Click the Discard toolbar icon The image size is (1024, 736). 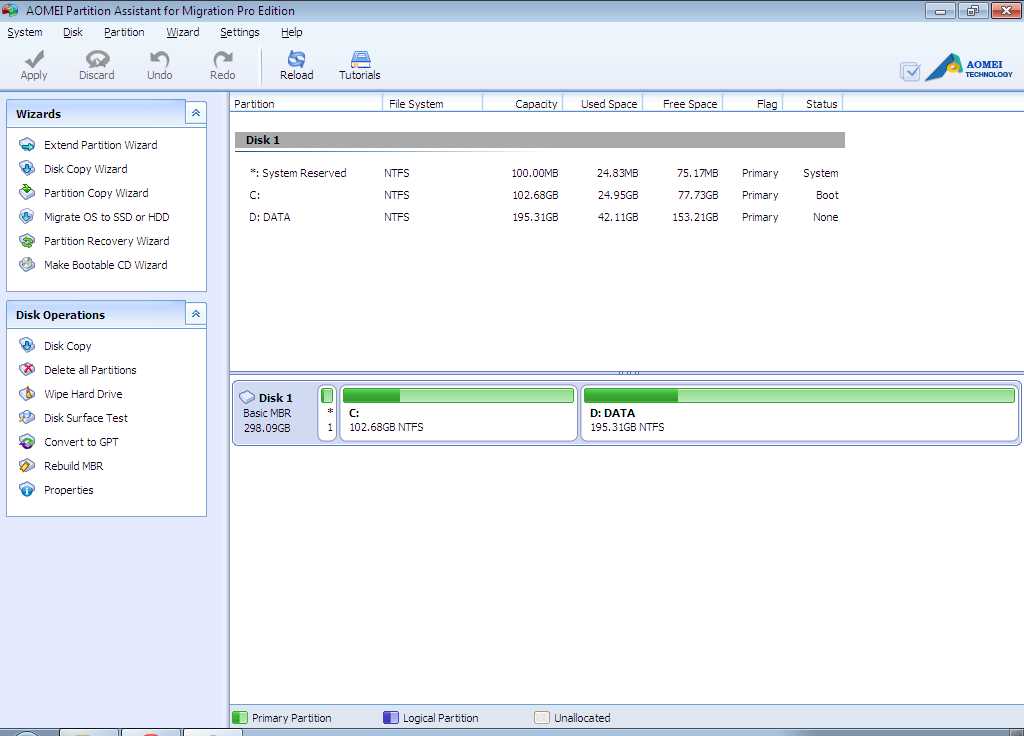[x=97, y=59]
